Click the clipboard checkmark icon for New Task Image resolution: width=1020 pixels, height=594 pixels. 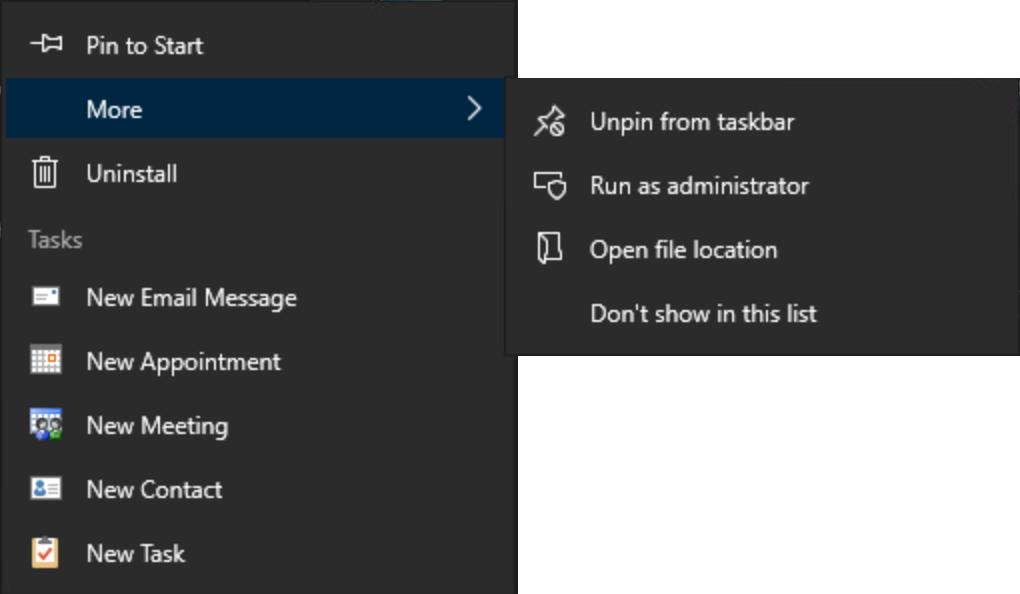click(45, 552)
